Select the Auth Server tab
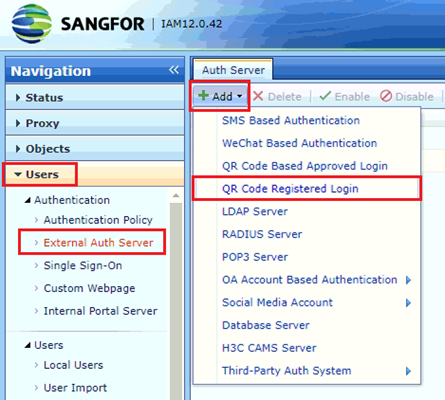This screenshot has height=400, width=445. click(x=233, y=70)
